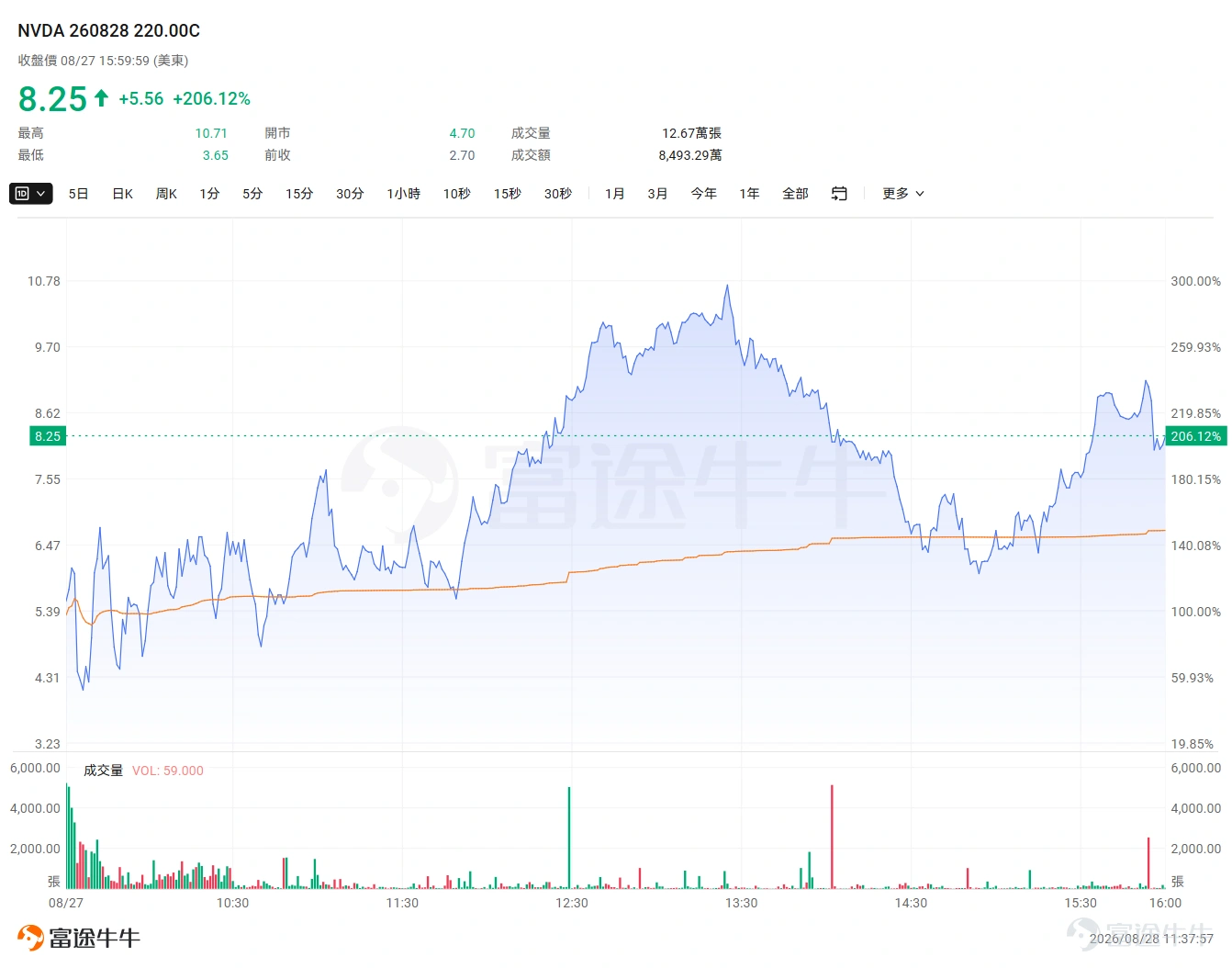The width and height of the screenshot is (1232, 968).
Task: Click the green 206.12% axis tag
Action: (1196, 436)
